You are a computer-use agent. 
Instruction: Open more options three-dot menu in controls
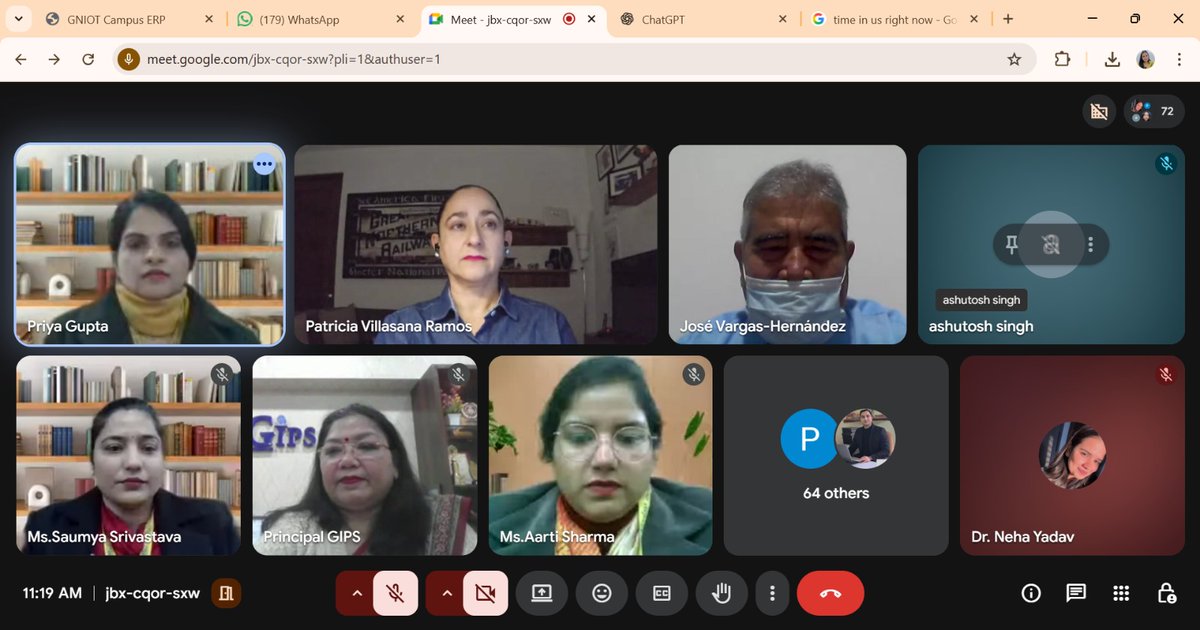pyautogui.click(x=772, y=593)
